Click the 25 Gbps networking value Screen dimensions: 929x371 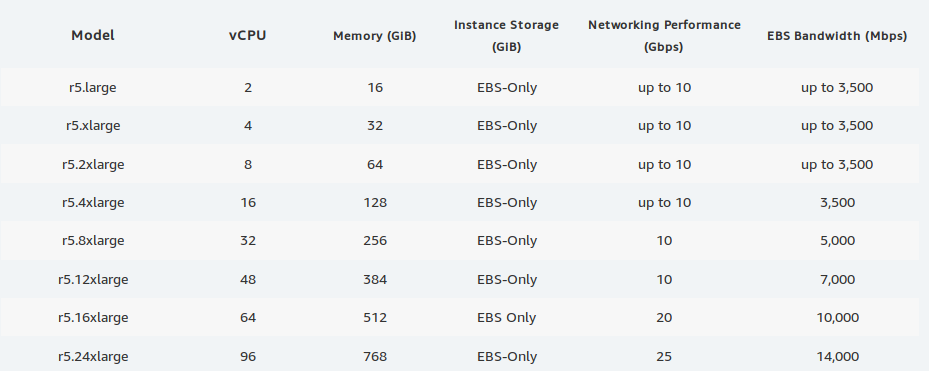(x=664, y=356)
